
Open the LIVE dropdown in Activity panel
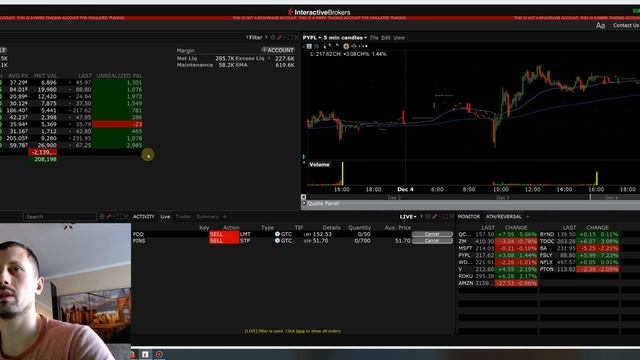(x=408, y=217)
